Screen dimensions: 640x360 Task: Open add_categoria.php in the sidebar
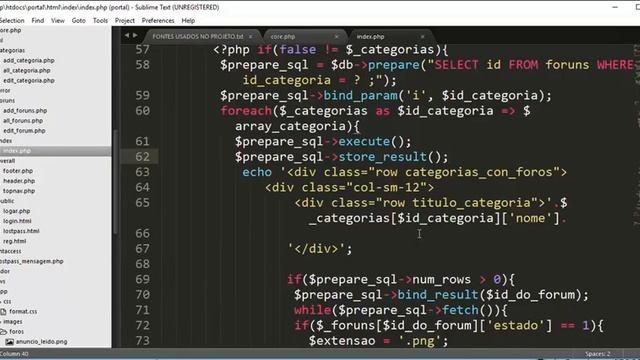pos(29,60)
